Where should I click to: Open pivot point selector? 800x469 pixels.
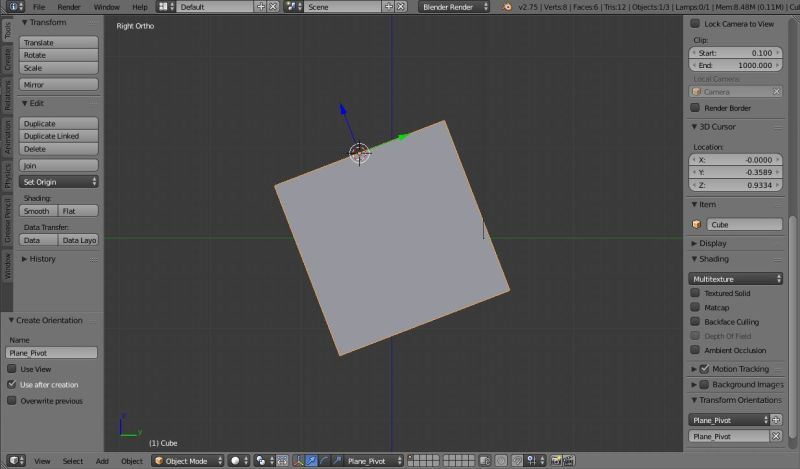point(264,461)
